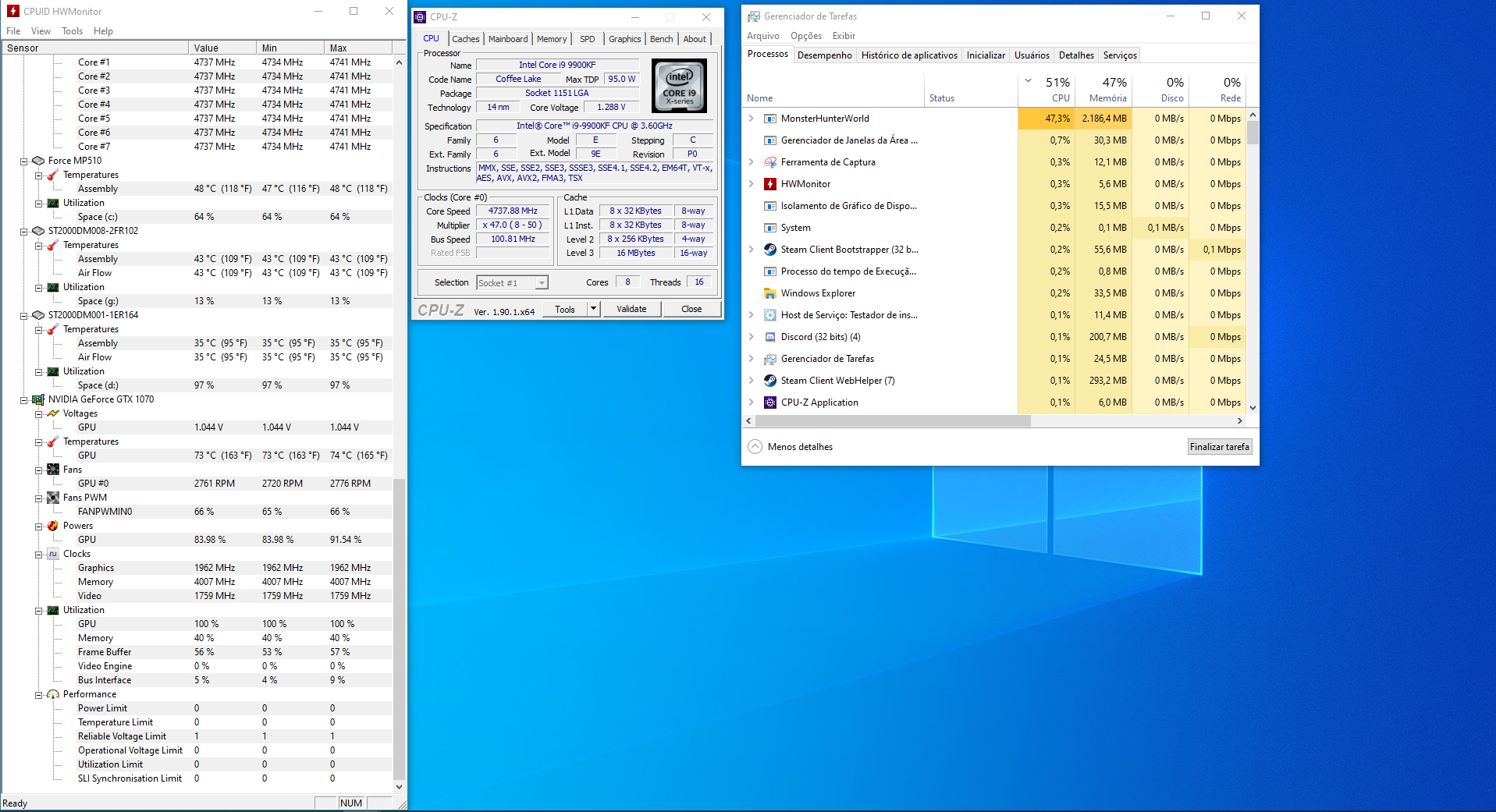The width and height of the screenshot is (1496, 812).
Task: Click the GPU Performance gauge icon
Action: coord(53,694)
